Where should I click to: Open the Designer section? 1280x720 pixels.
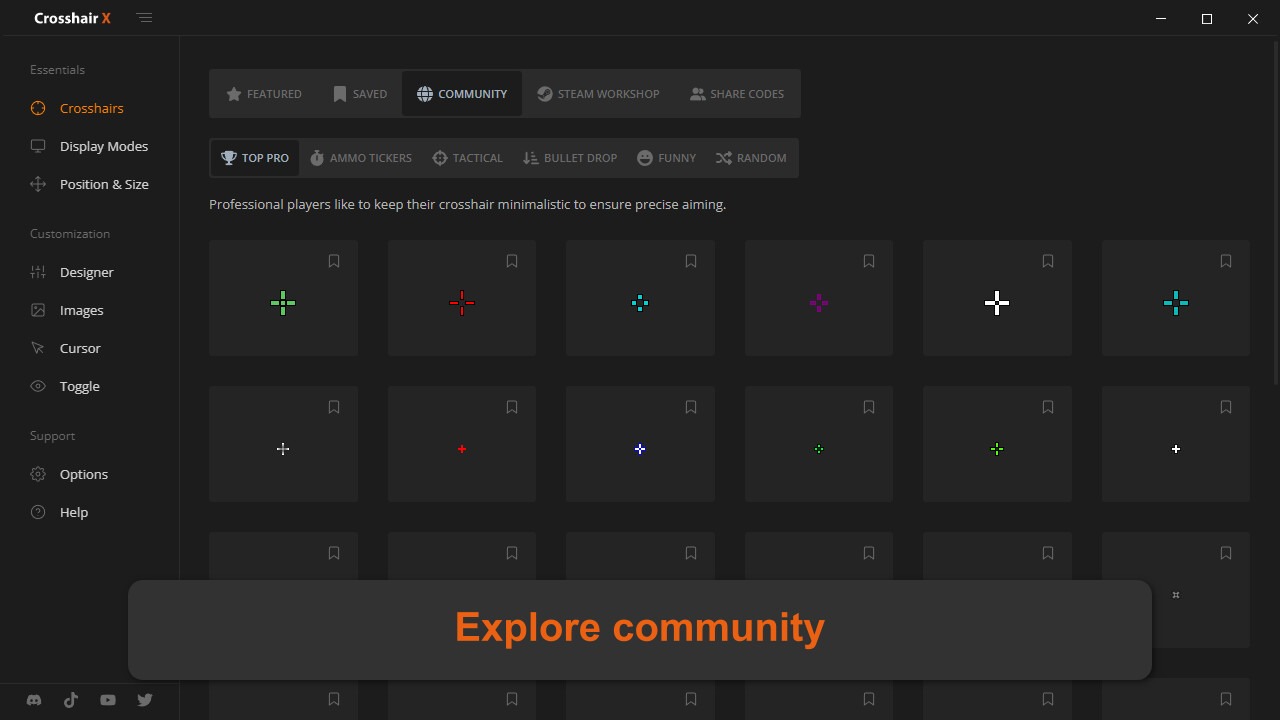(x=86, y=272)
